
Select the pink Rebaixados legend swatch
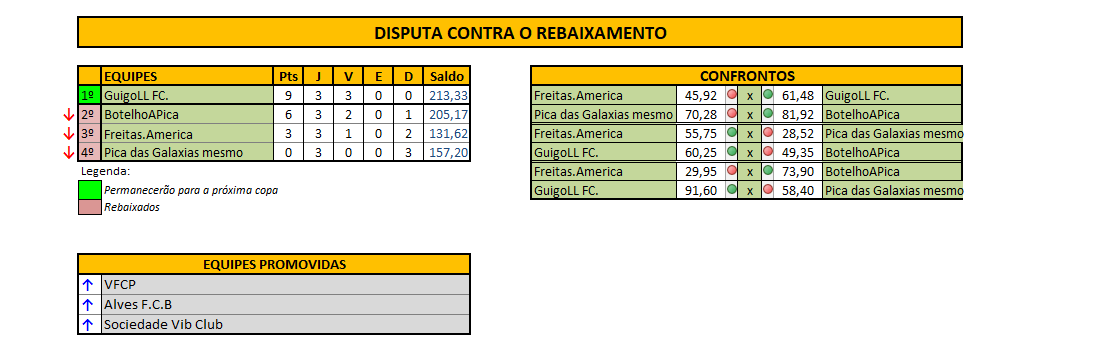(90, 207)
